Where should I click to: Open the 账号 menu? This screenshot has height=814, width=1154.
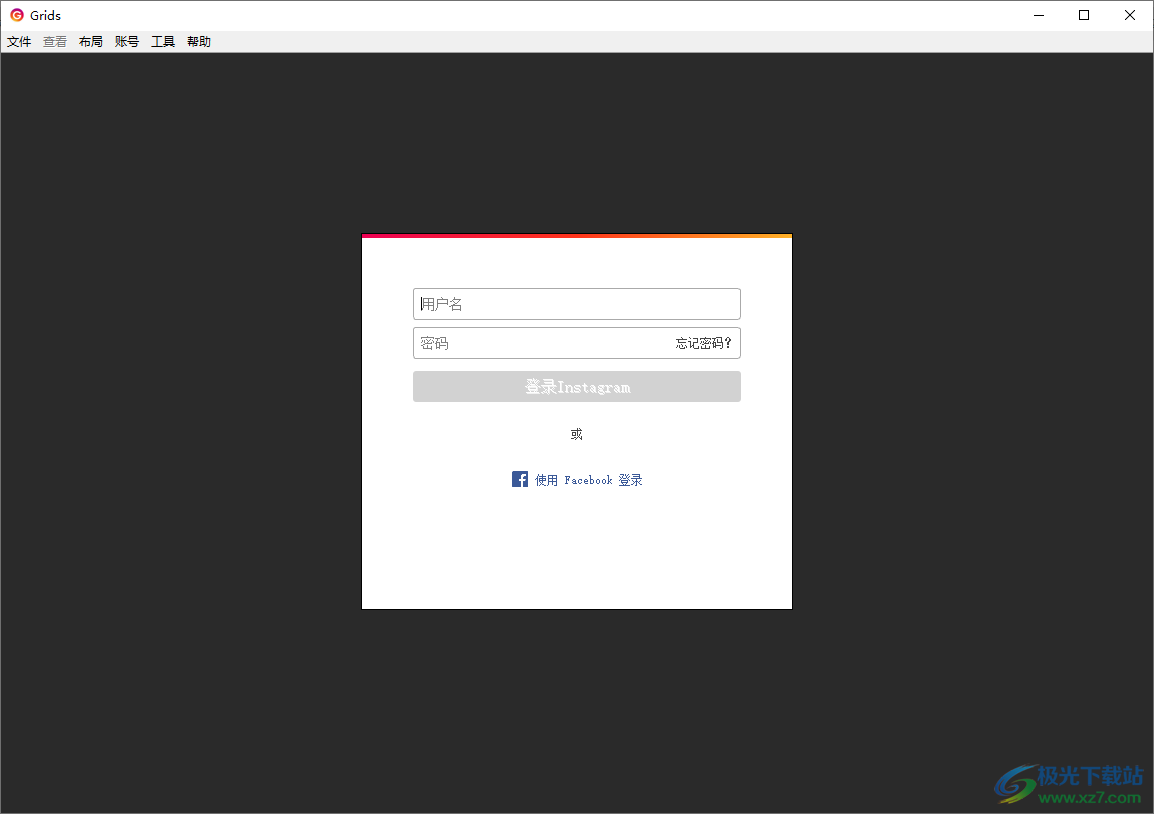[127, 42]
